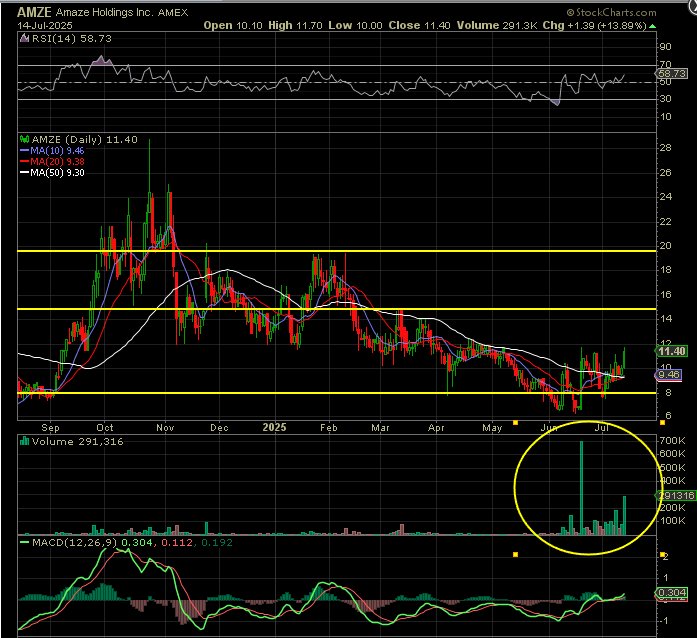697x638 pixels.
Task: Click the Dec label on time axis
Action: (x=219, y=428)
